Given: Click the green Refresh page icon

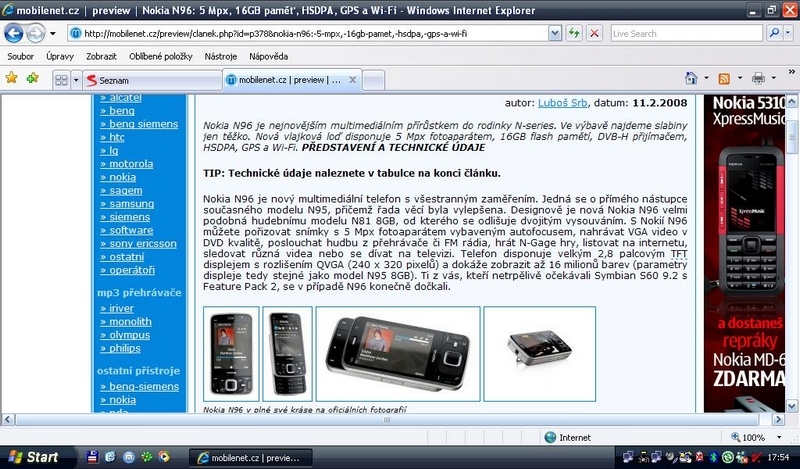Looking at the screenshot, I should [574, 34].
